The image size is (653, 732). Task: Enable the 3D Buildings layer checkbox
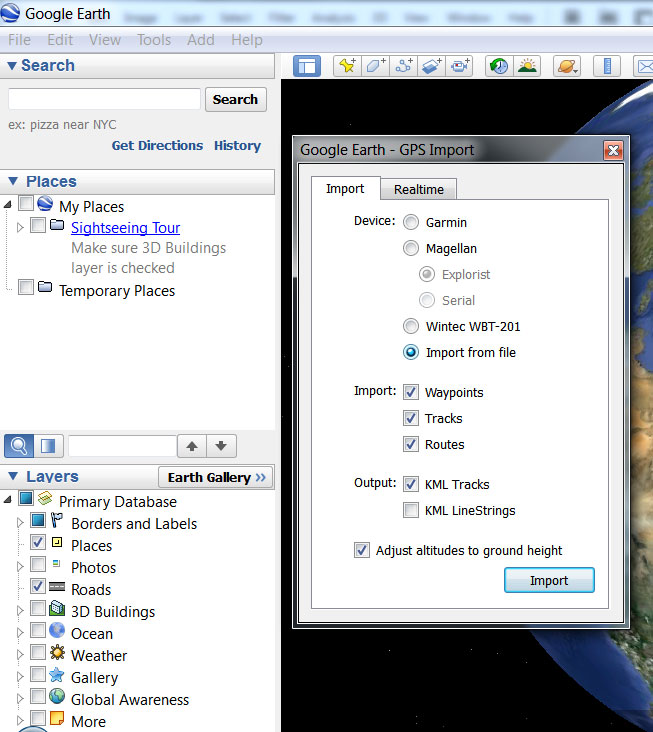38,608
